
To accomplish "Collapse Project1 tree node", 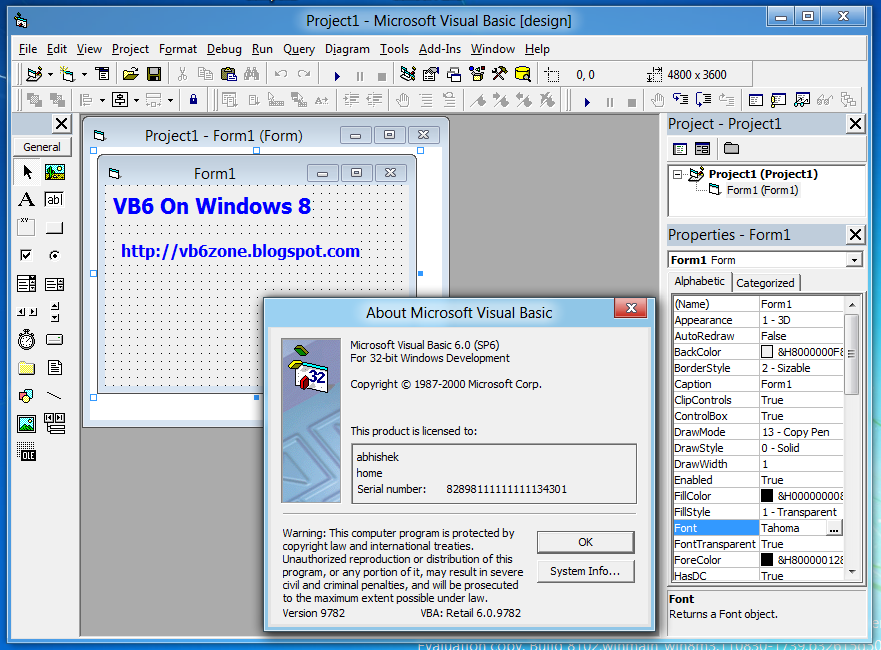I will coord(678,174).
